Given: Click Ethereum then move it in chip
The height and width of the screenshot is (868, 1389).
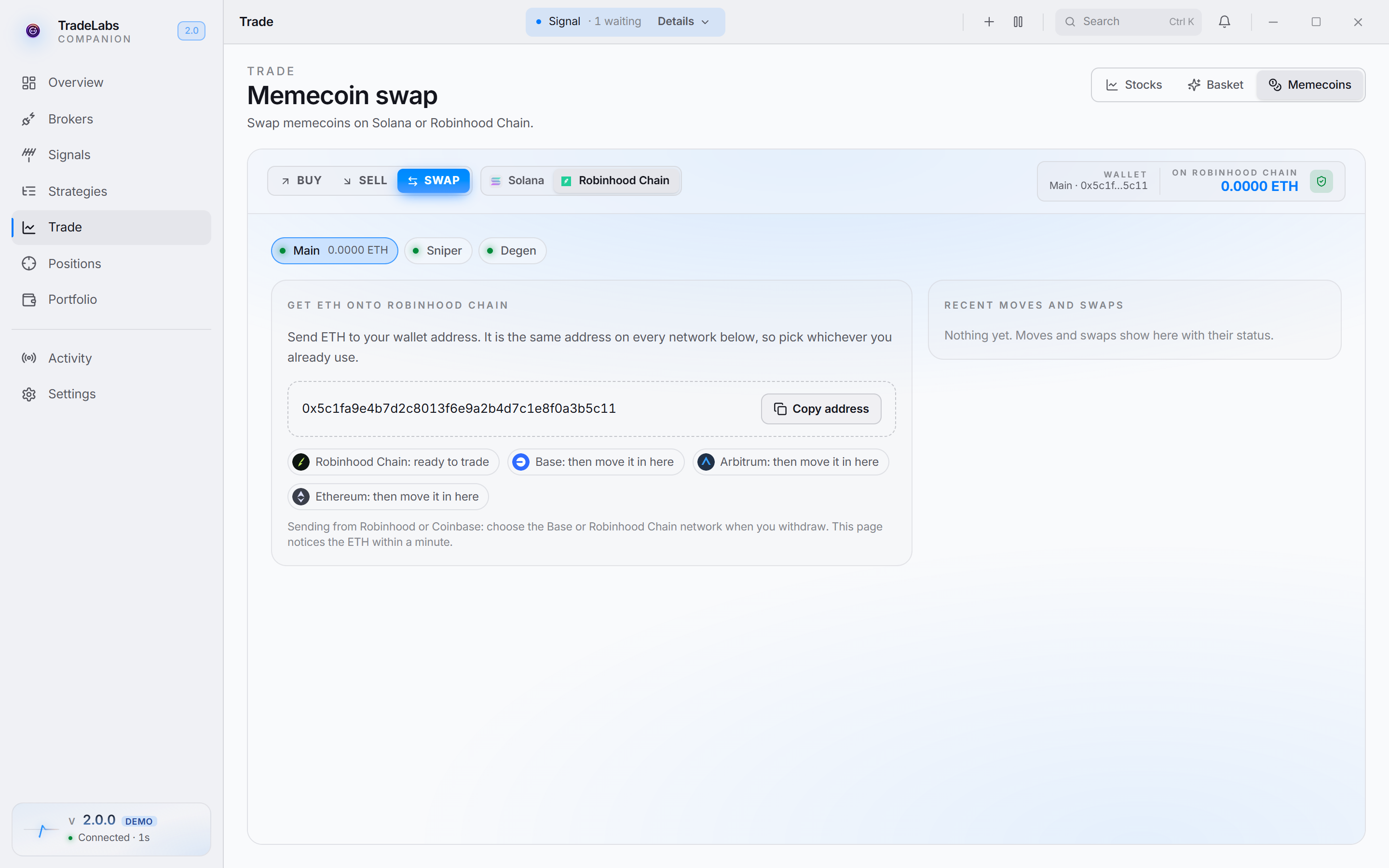Looking at the screenshot, I should click(388, 497).
